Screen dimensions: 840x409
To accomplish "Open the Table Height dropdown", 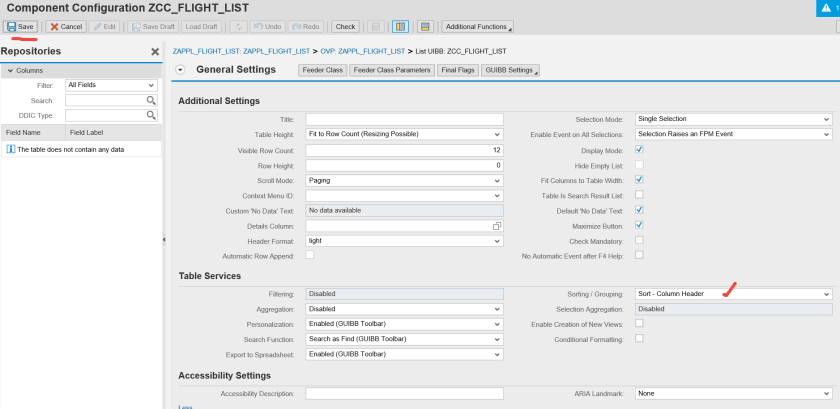I will pyautogui.click(x=497, y=134).
